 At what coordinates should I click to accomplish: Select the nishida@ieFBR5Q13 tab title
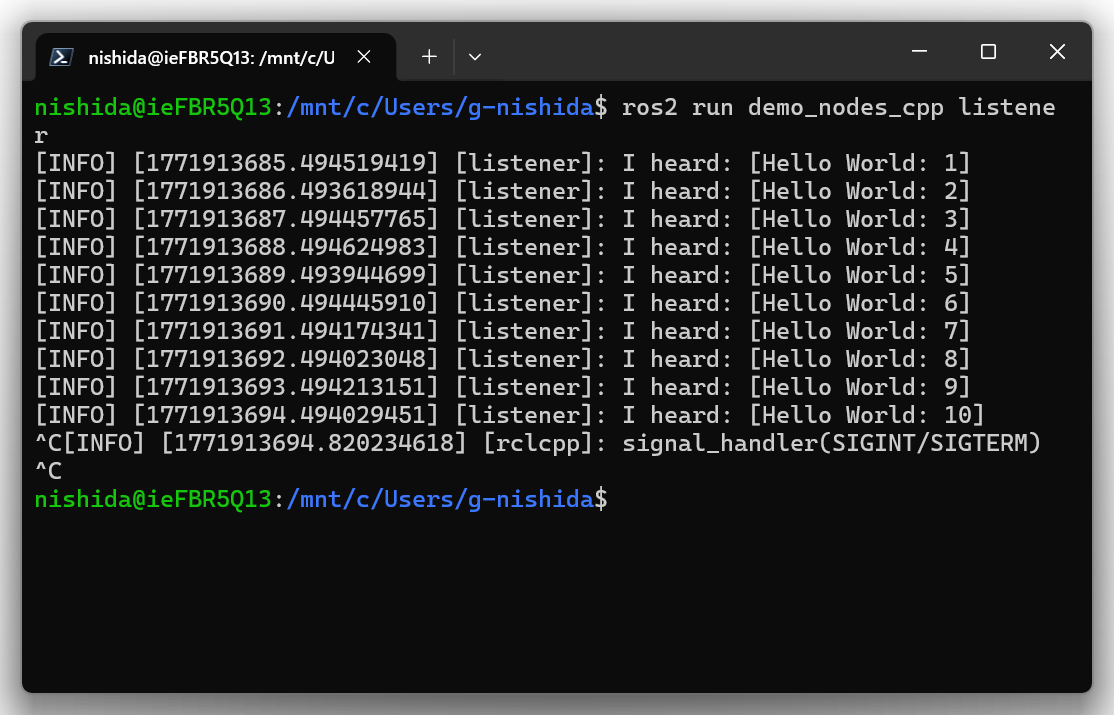point(210,57)
